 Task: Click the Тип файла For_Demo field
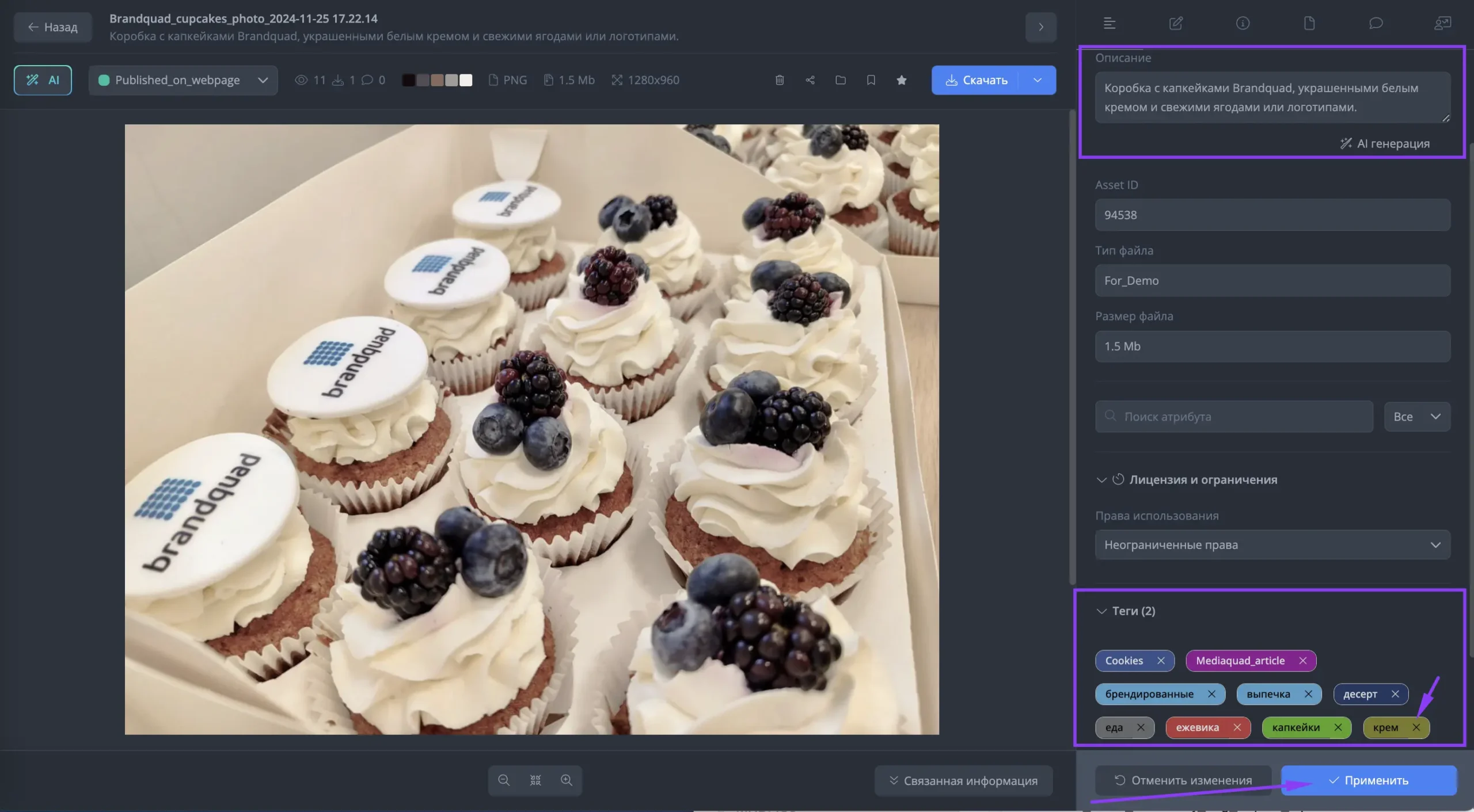pos(1272,280)
